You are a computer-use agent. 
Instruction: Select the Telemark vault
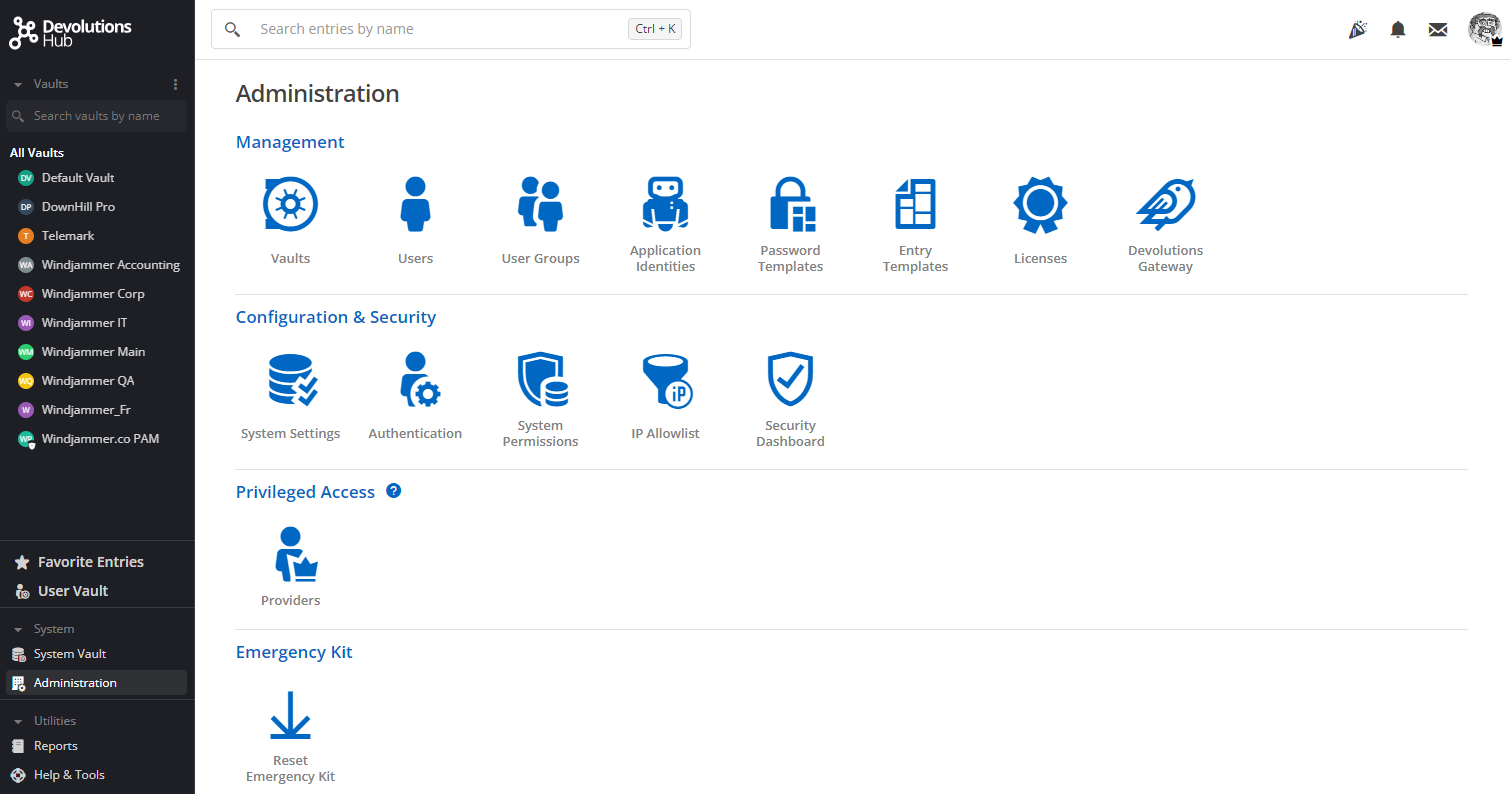click(96, 236)
